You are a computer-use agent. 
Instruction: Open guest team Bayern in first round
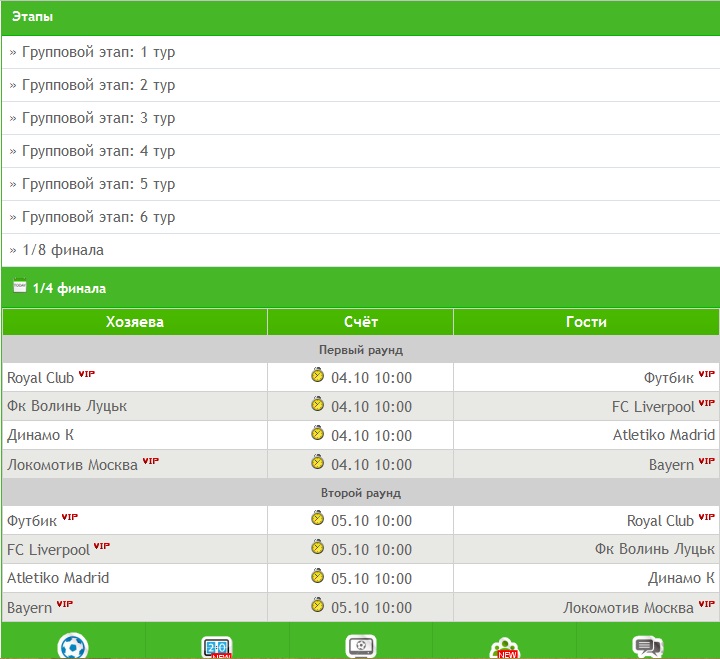coord(671,465)
